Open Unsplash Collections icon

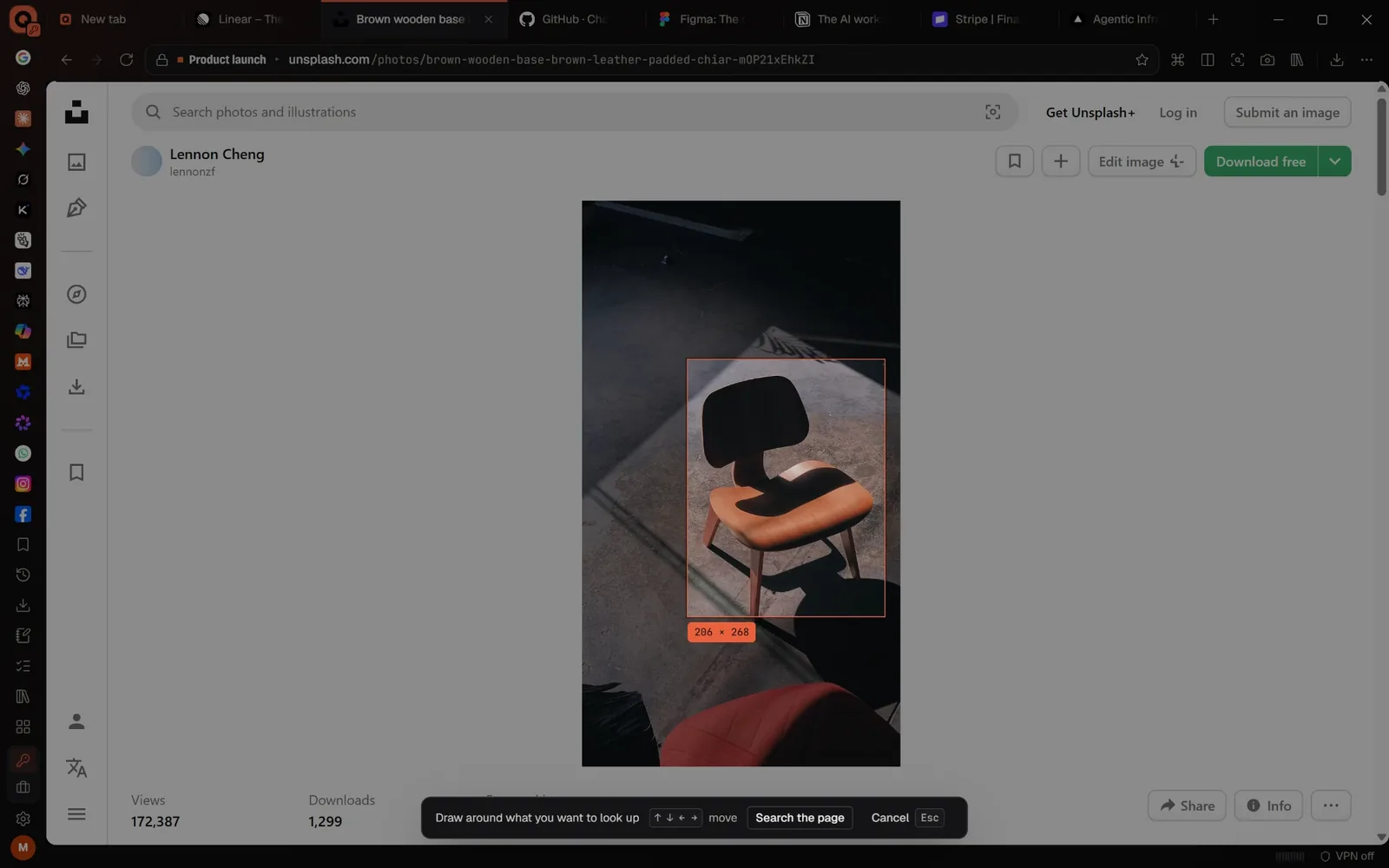click(76, 340)
